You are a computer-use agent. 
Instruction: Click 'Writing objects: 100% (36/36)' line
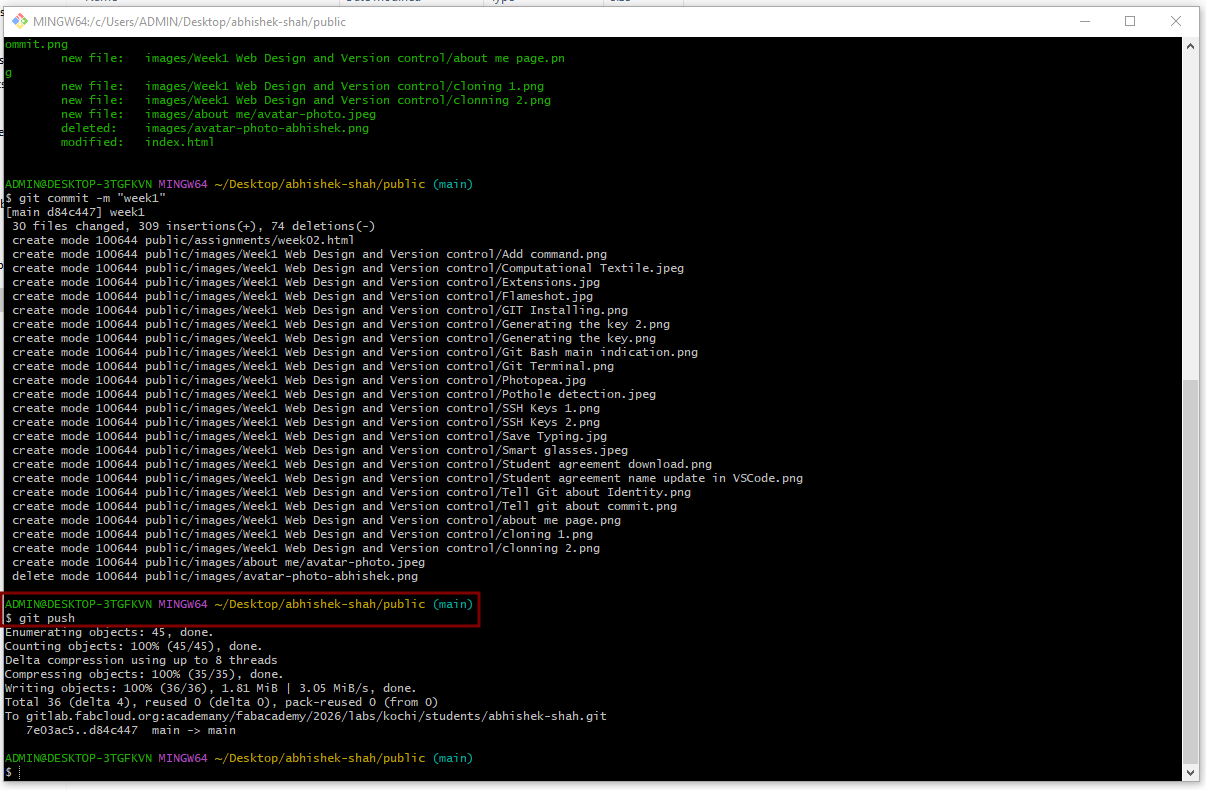pos(211,688)
